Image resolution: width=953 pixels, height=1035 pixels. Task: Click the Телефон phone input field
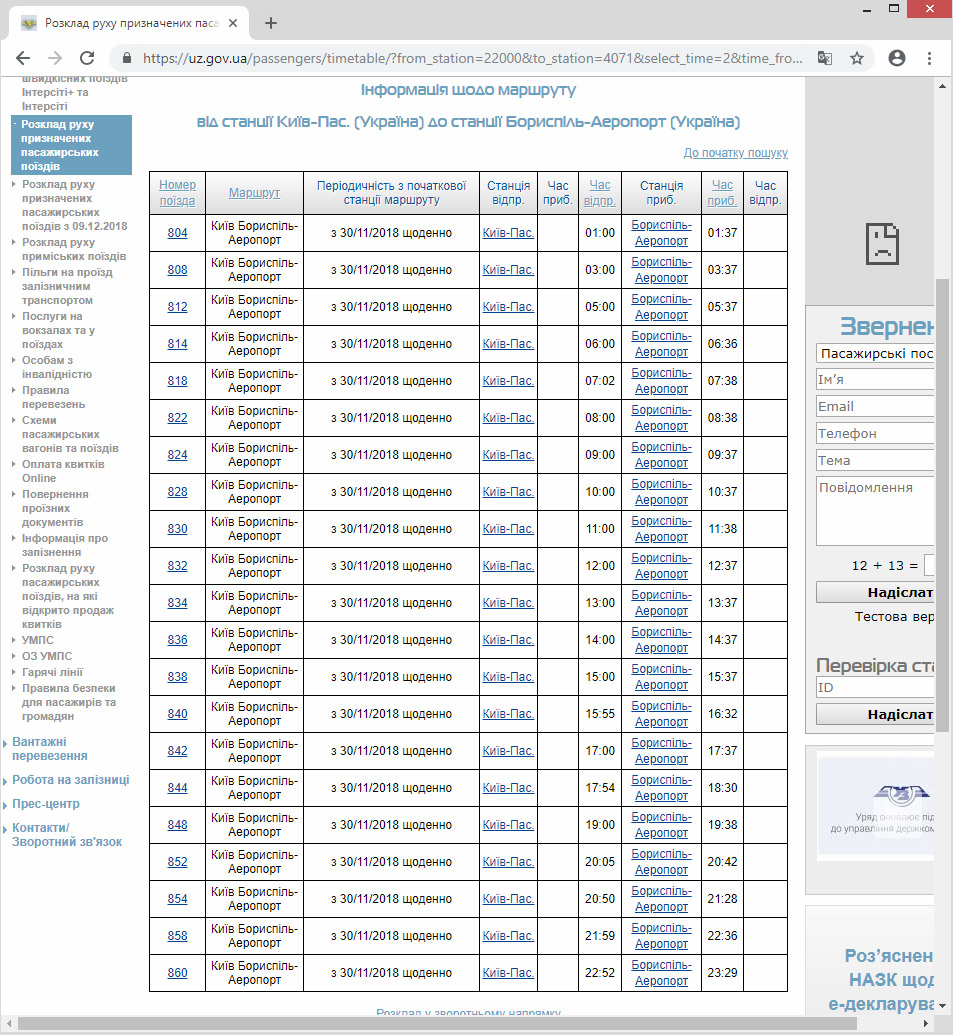pos(875,433)
